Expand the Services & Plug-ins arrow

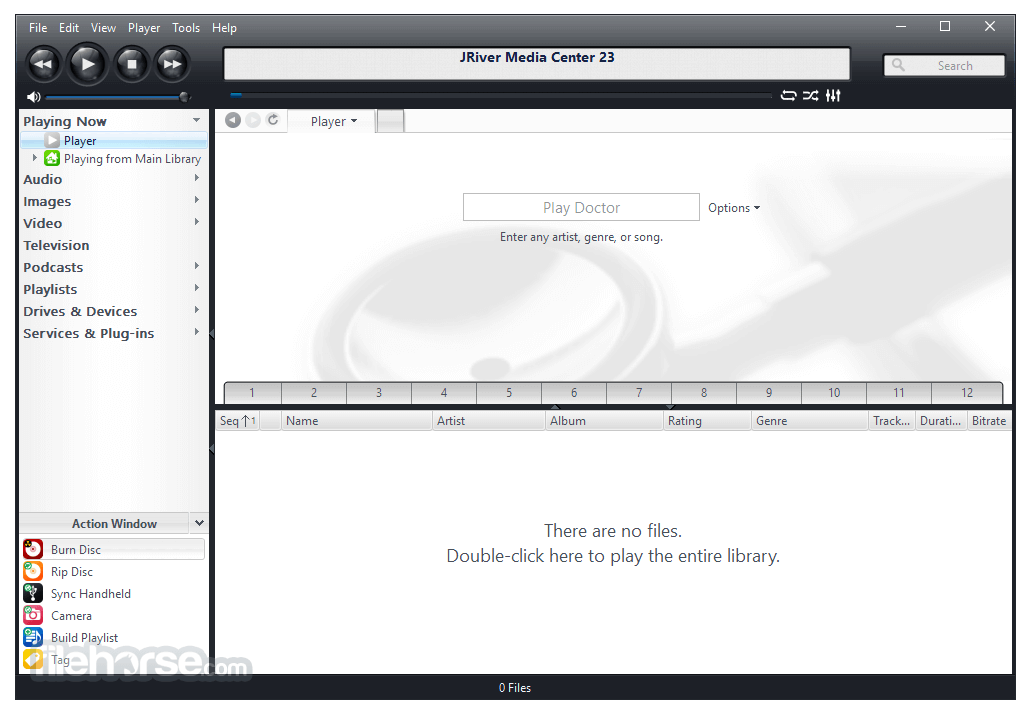pos(196,332)
